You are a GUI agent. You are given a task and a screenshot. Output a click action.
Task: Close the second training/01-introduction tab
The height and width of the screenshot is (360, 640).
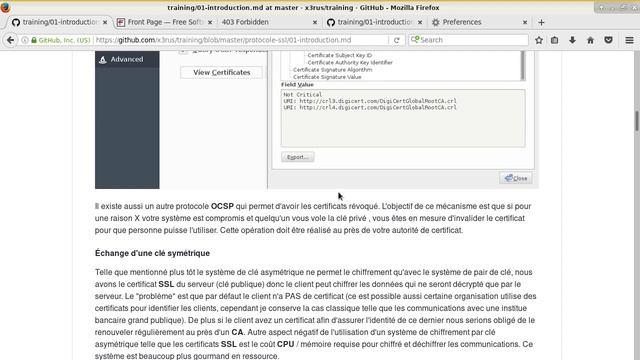420,22
